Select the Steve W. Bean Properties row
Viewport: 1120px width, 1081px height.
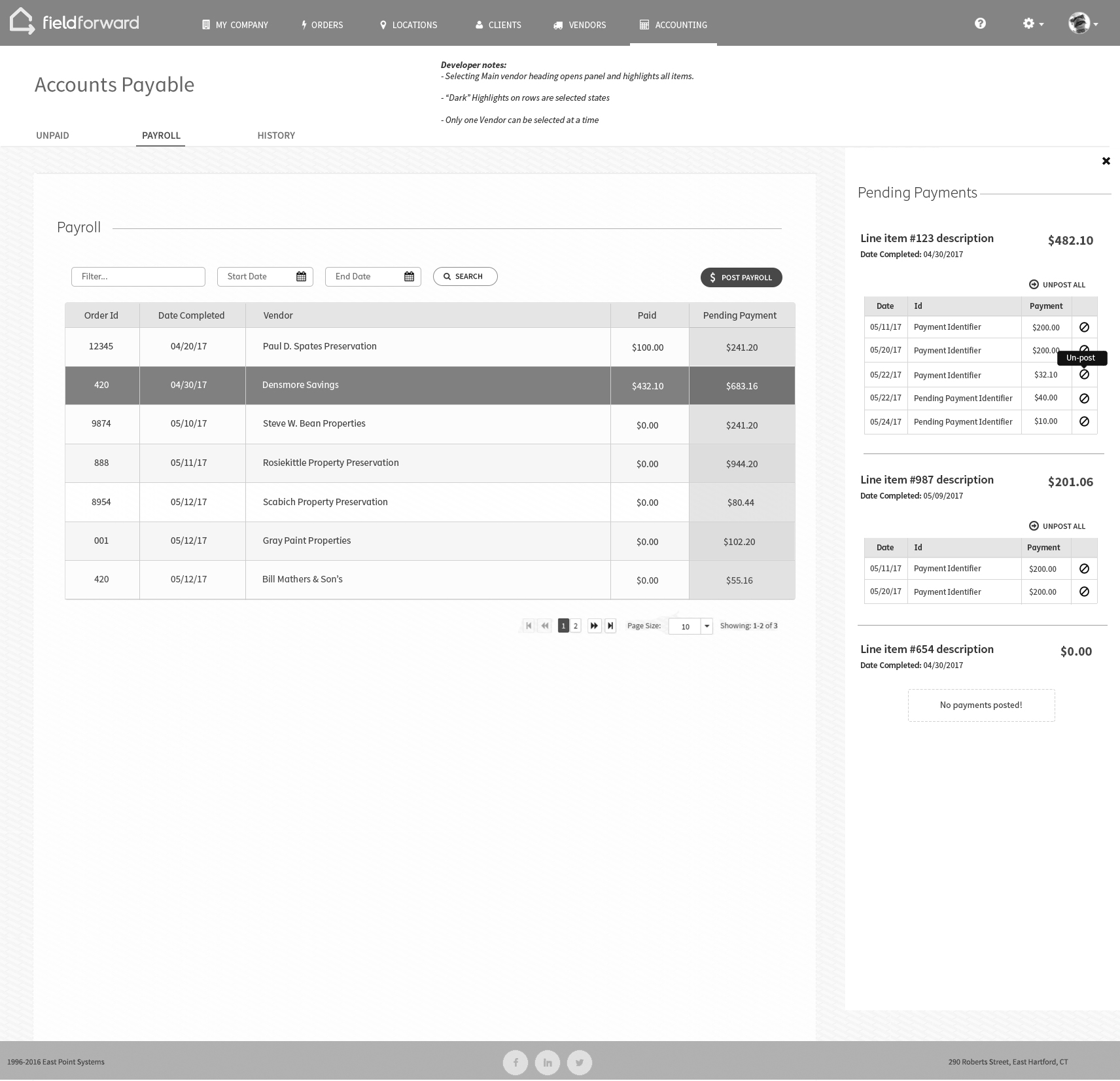click(314, 424)
